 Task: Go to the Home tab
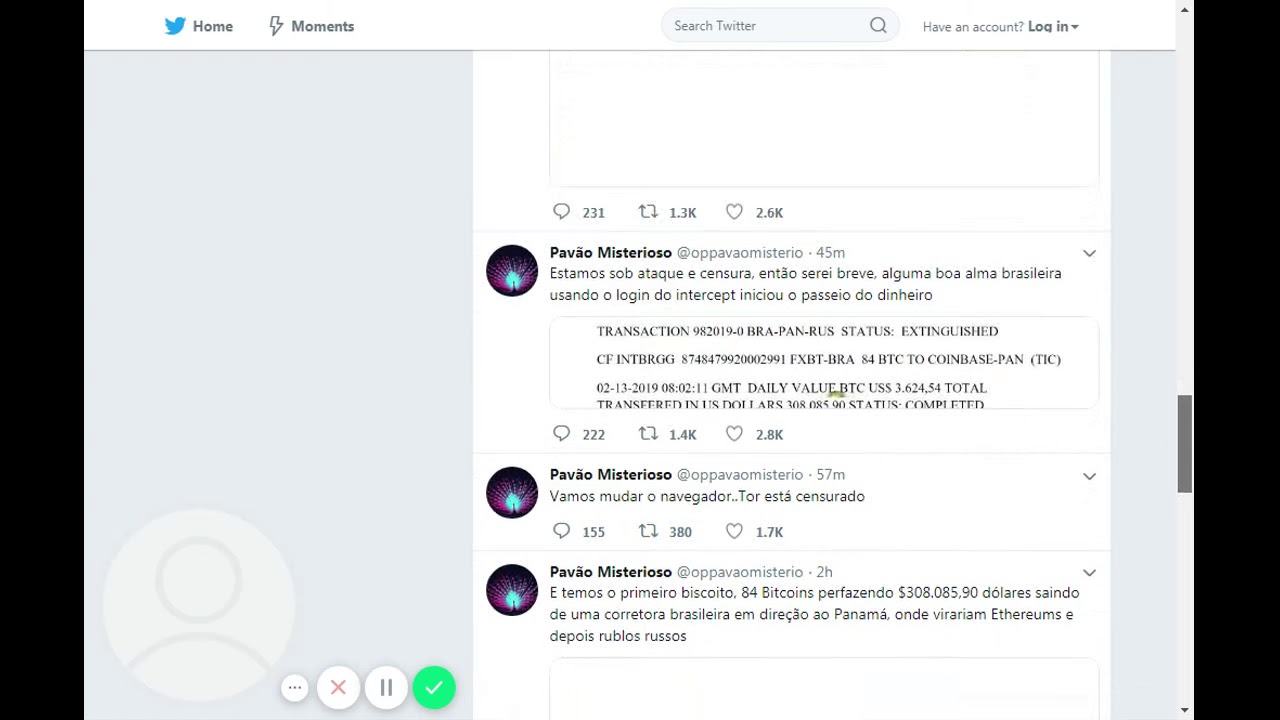(x=199, y=26)
